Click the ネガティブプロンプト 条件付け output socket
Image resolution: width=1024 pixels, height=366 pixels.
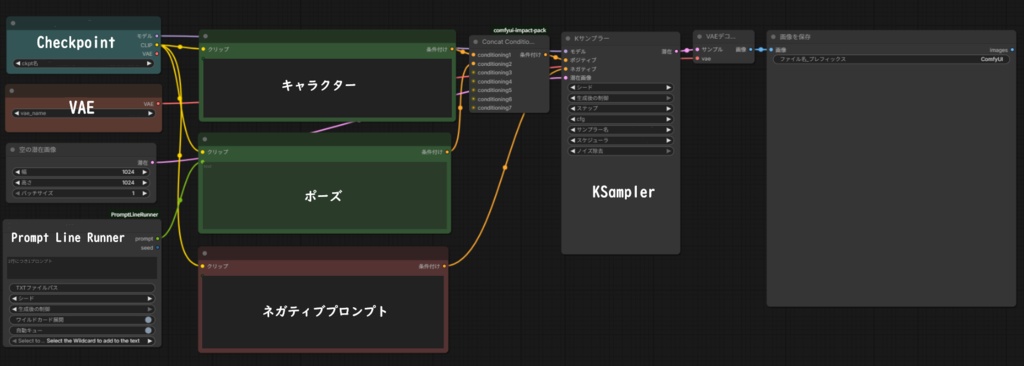(444, 266)
